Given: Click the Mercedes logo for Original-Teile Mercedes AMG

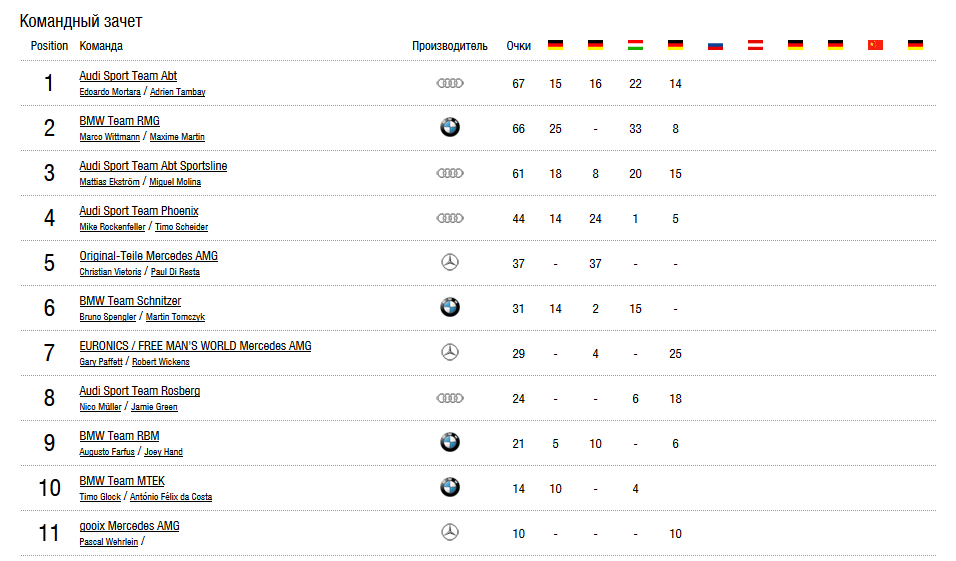Looking at the screenshot, I should [450, 262].
